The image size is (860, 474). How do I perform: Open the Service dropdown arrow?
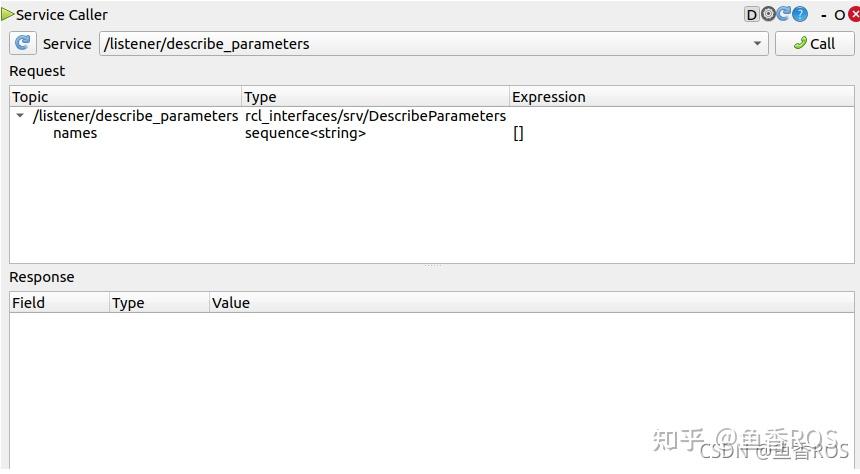[757, 44]
